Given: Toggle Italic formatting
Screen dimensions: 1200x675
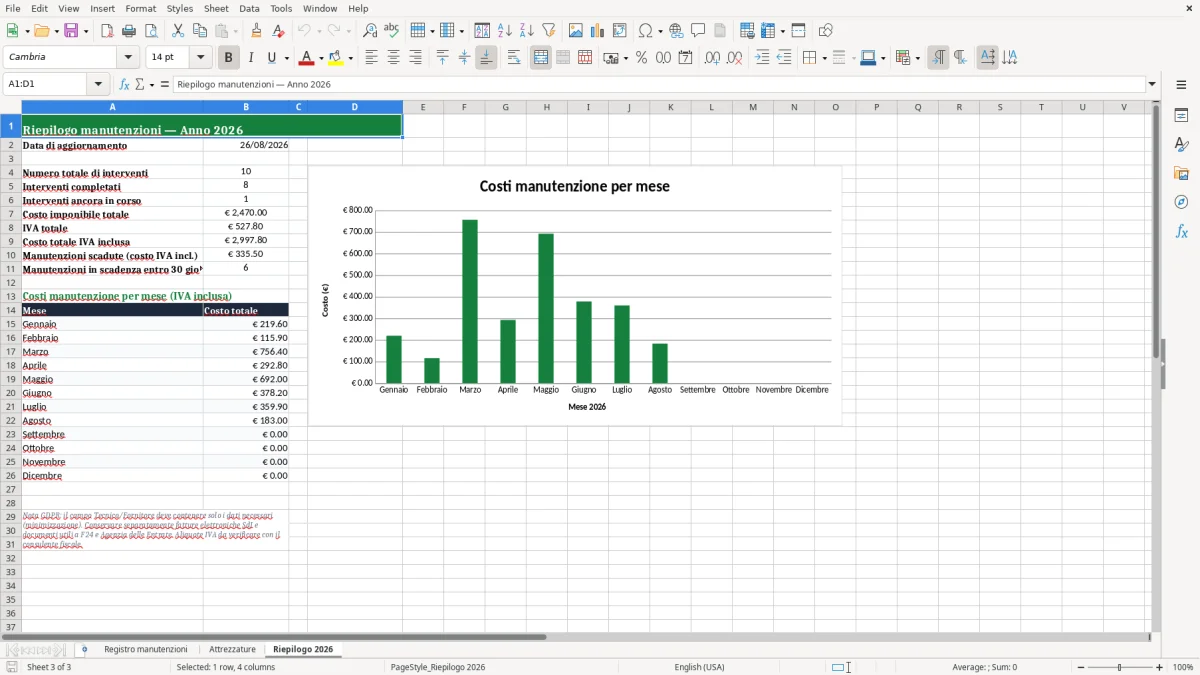Looking at the screenshot, I should click(251, 58).
